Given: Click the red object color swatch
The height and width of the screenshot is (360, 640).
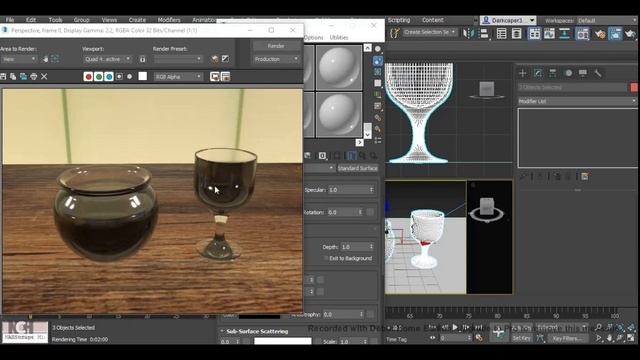Looking at the screenshot, I should click(x=634, y=87).
